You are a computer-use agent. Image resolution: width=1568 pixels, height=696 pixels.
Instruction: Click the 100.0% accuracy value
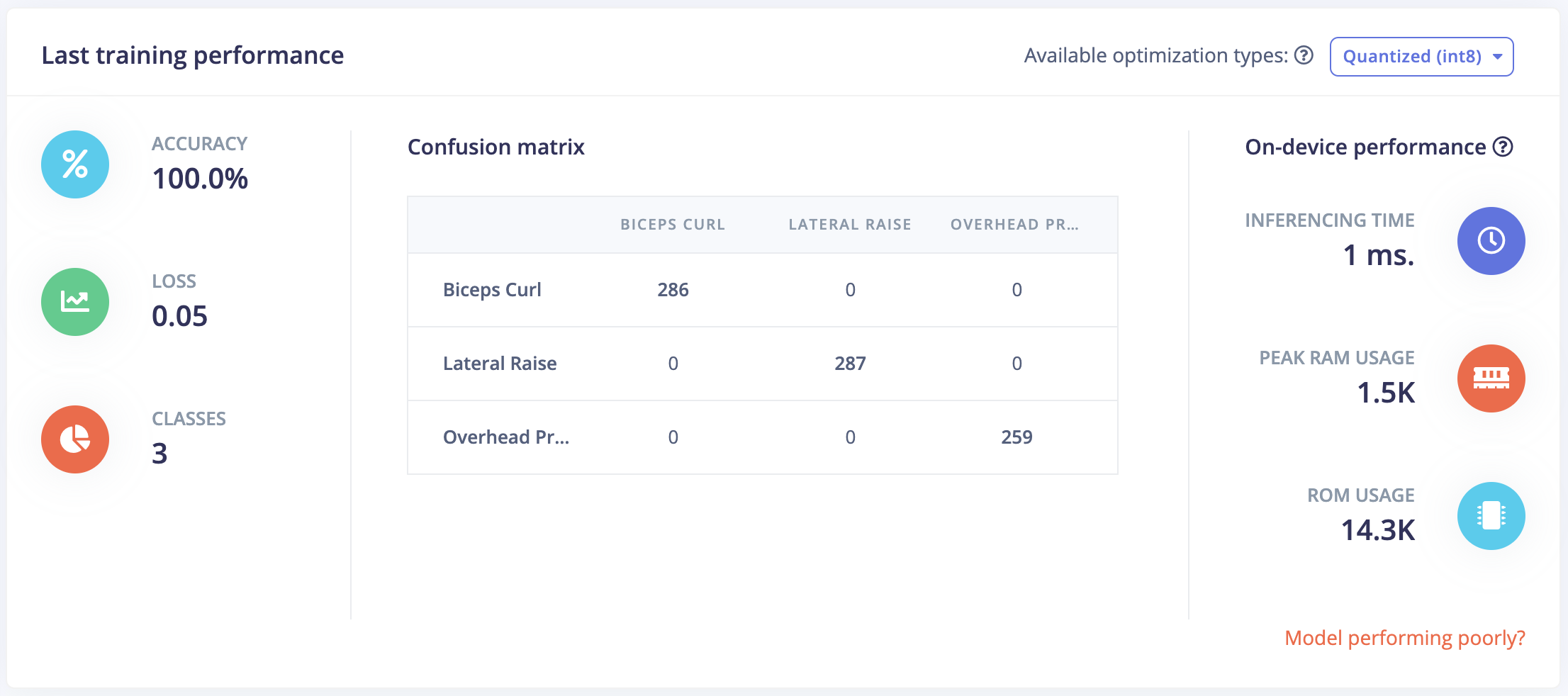click(x=200, y=179)
